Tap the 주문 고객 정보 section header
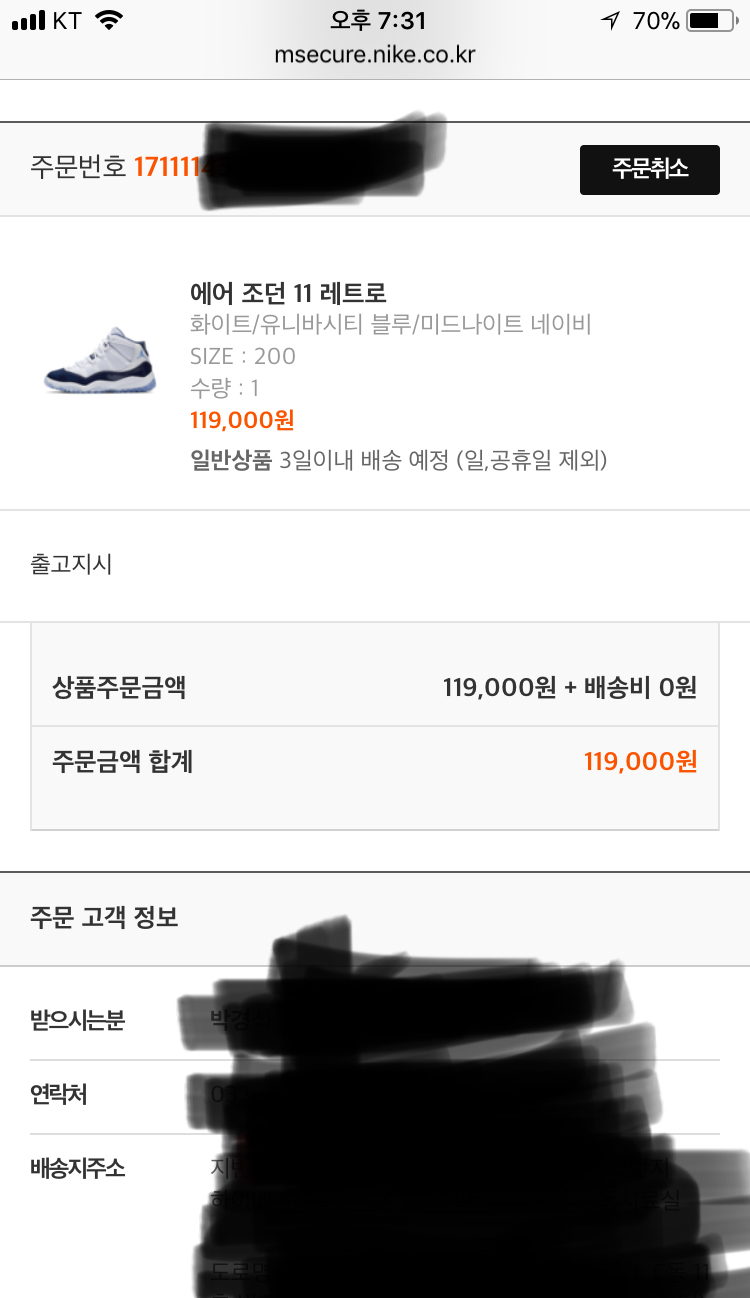This screenshot has height=1298, width=750. click(104, 918)
